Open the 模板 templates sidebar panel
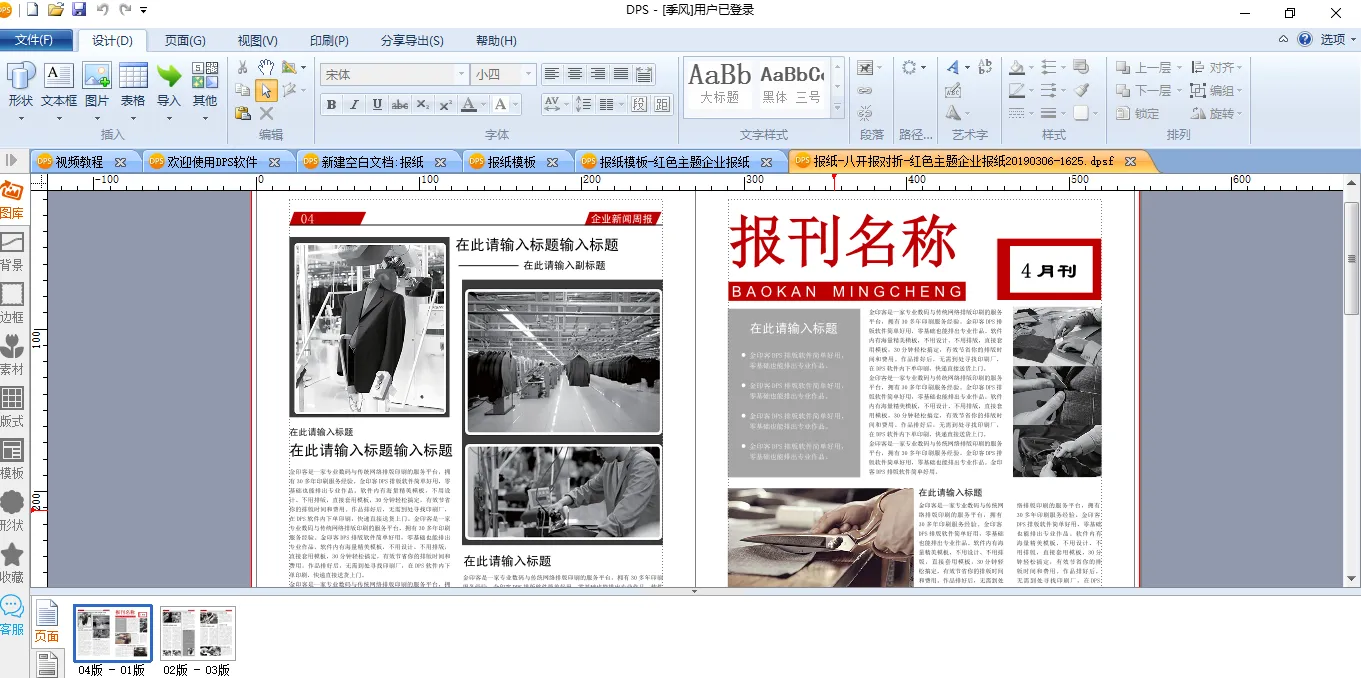This screenshot has height=678, width=1361. pos(12,458)
